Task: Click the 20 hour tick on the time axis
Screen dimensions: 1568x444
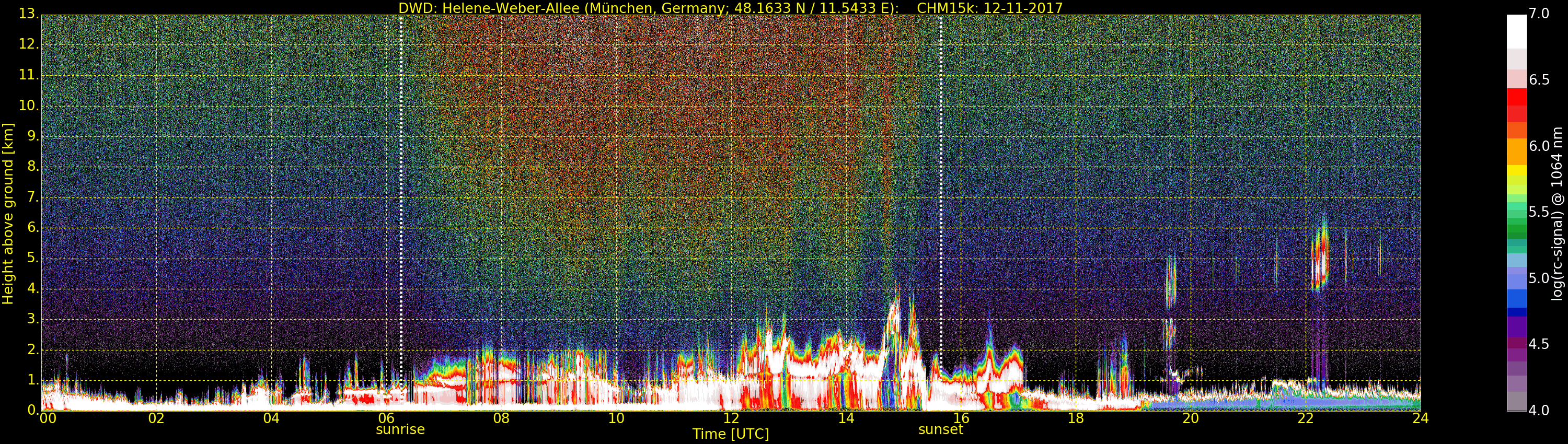Action: pyautogui.click(x=1191, y=418)
